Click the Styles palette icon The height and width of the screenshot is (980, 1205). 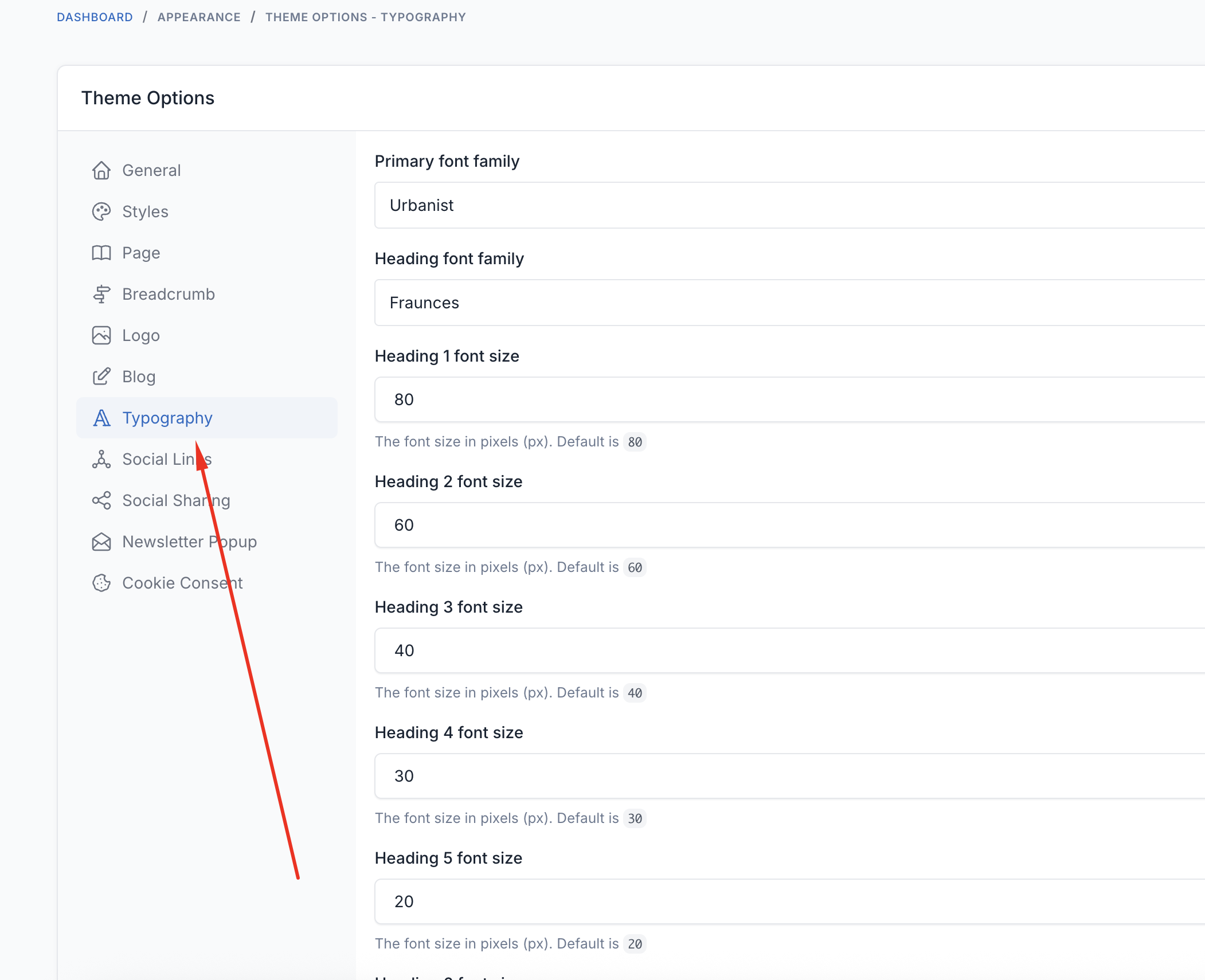101,211
